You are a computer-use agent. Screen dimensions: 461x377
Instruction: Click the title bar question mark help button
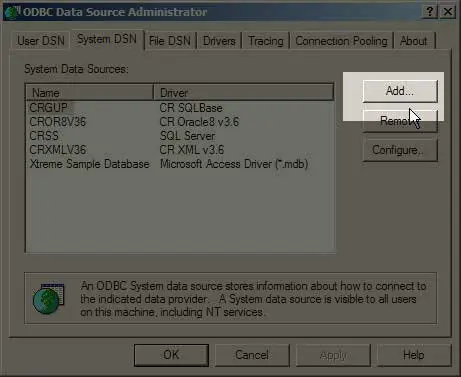430,12
